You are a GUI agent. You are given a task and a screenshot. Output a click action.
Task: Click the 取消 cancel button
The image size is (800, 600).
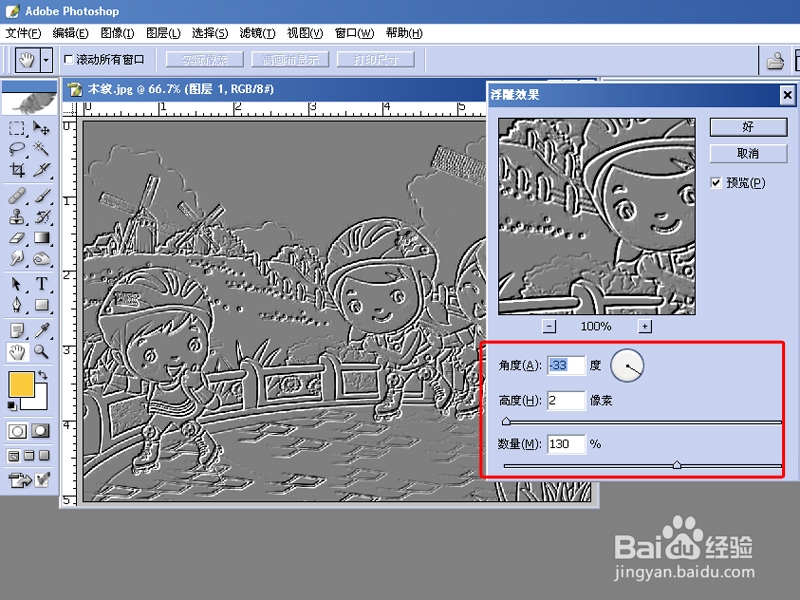click(x=748, y=154)
